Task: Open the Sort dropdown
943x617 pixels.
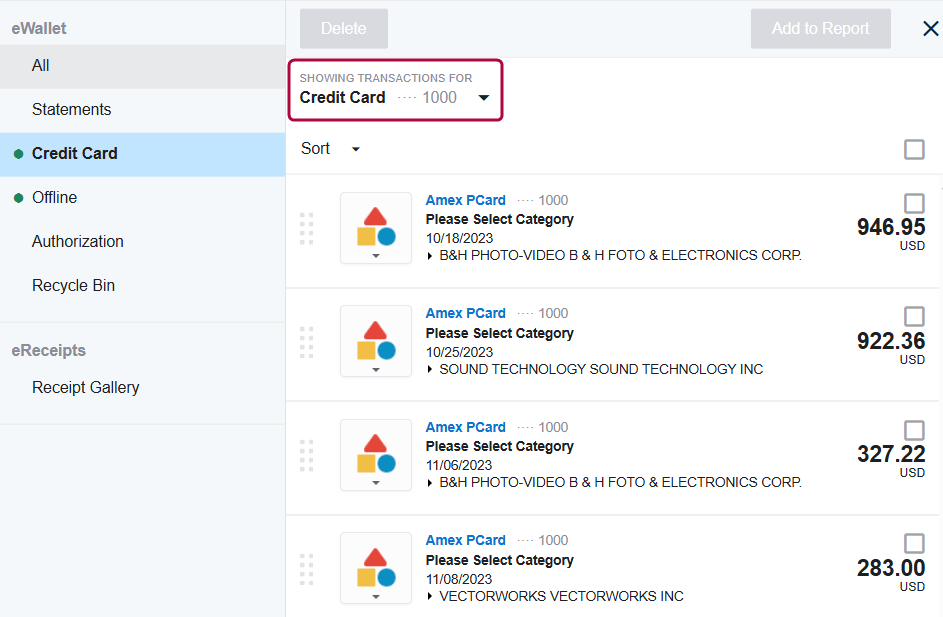Action: tap(330, 149)
